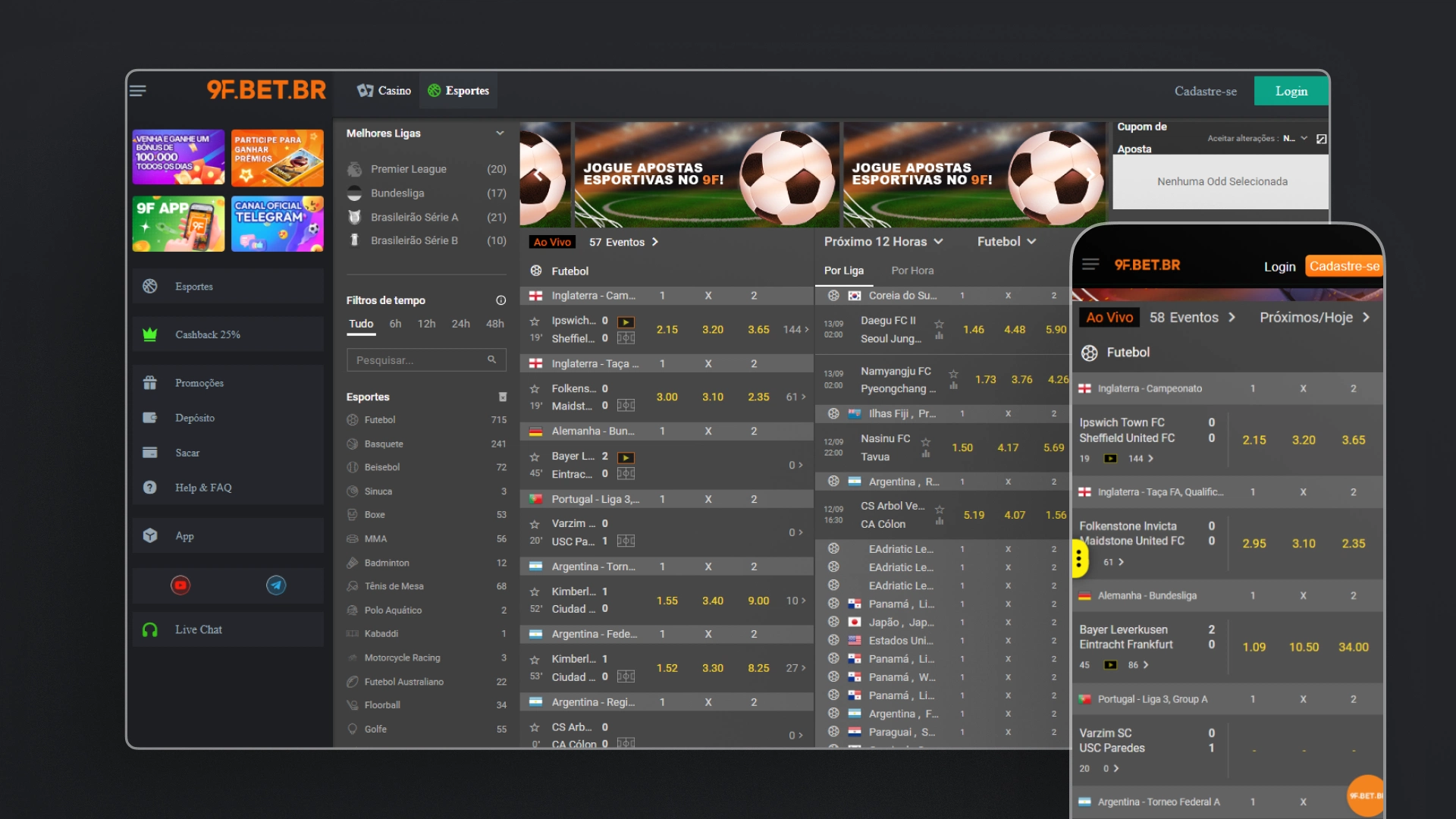Screen dimensions: 1456x819
Task: Click mobile yellow three-dot handle
Action: [x=1078, y=560]
